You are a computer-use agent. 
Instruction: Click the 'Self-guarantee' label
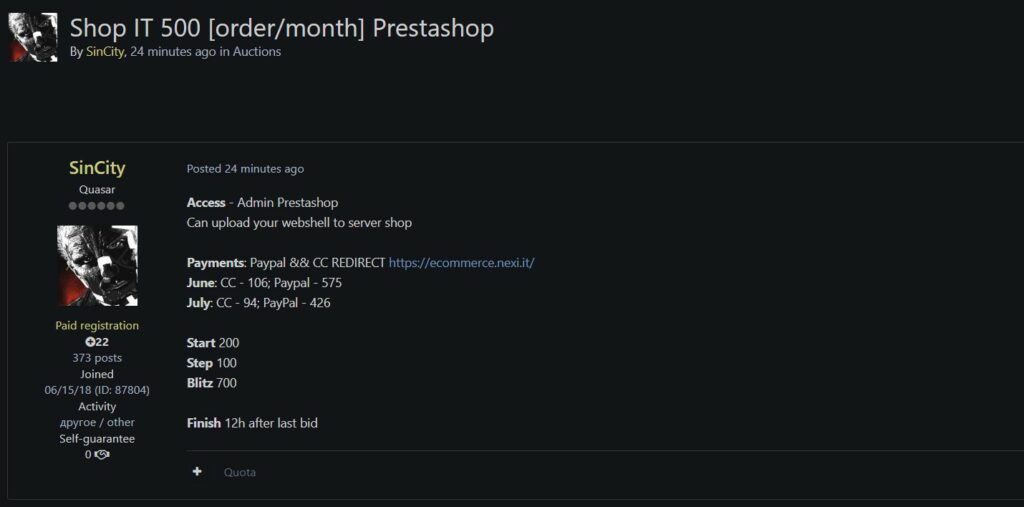pyautogui.click(x=97, y=438)
